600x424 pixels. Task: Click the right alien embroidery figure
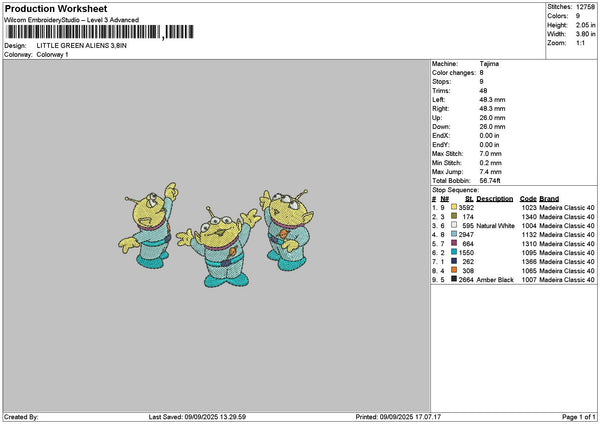287,230
